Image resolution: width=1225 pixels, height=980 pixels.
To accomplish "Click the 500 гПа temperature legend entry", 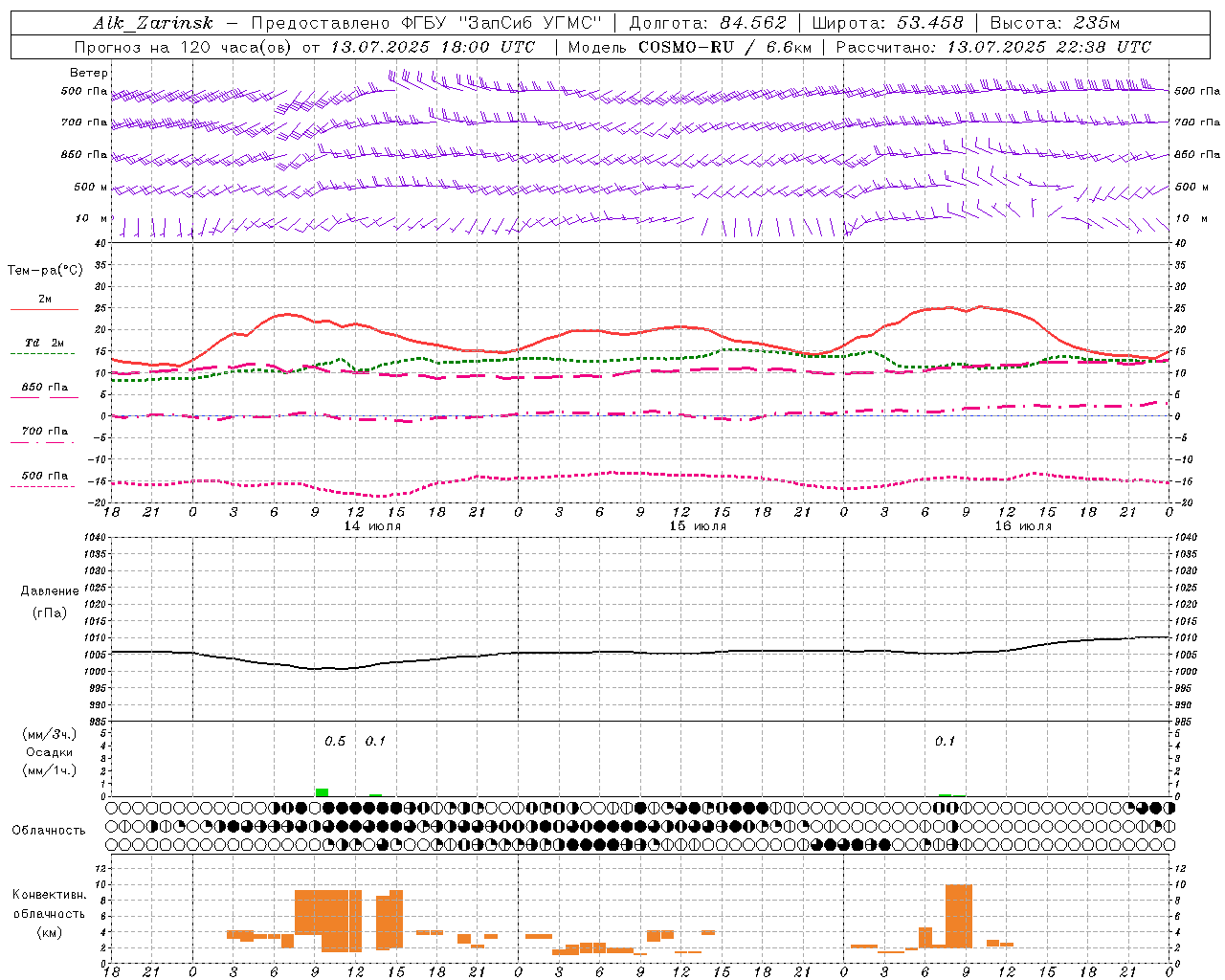I will pyautogui.click(x=44, y=476).
